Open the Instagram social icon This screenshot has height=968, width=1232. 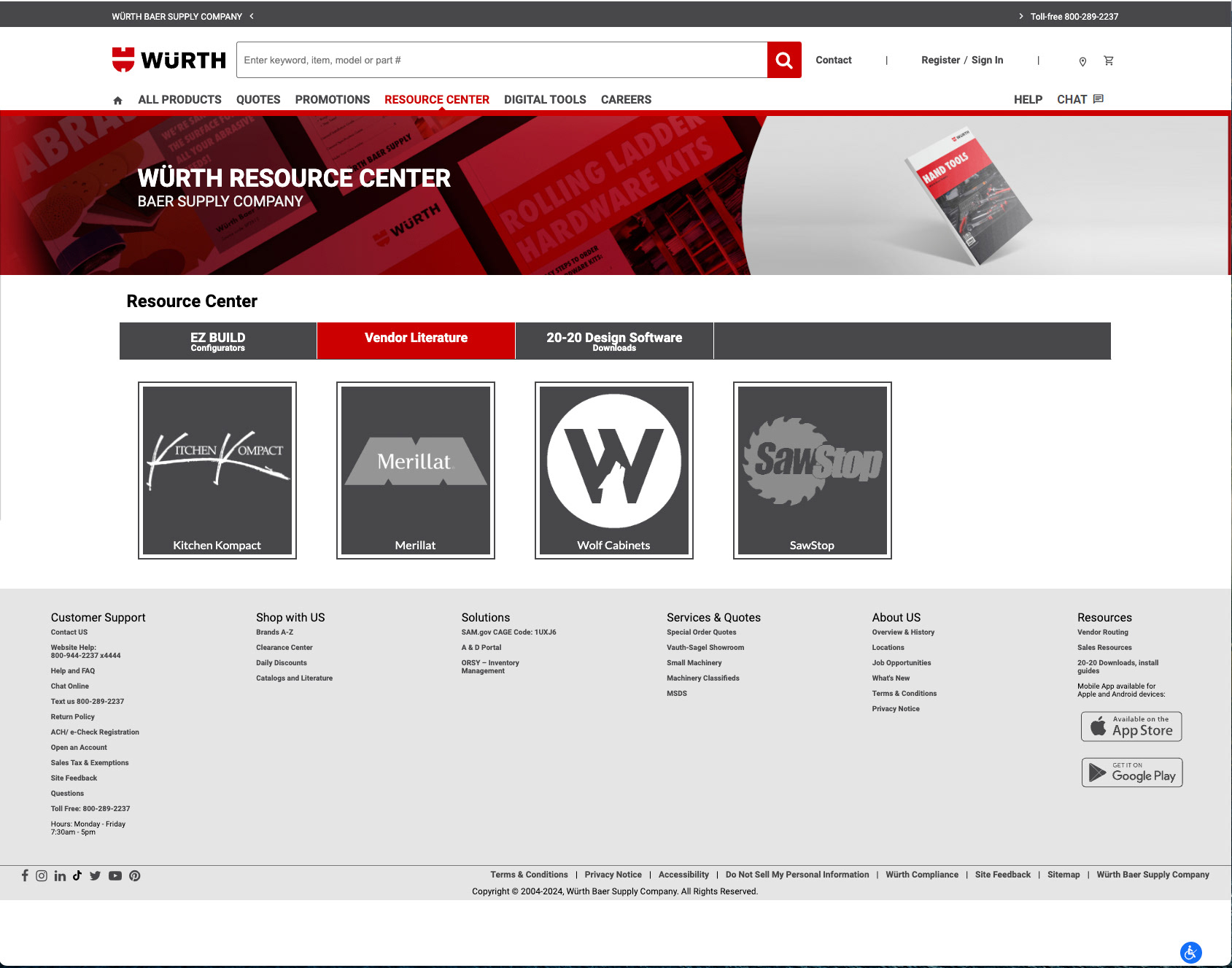point(42,875)
